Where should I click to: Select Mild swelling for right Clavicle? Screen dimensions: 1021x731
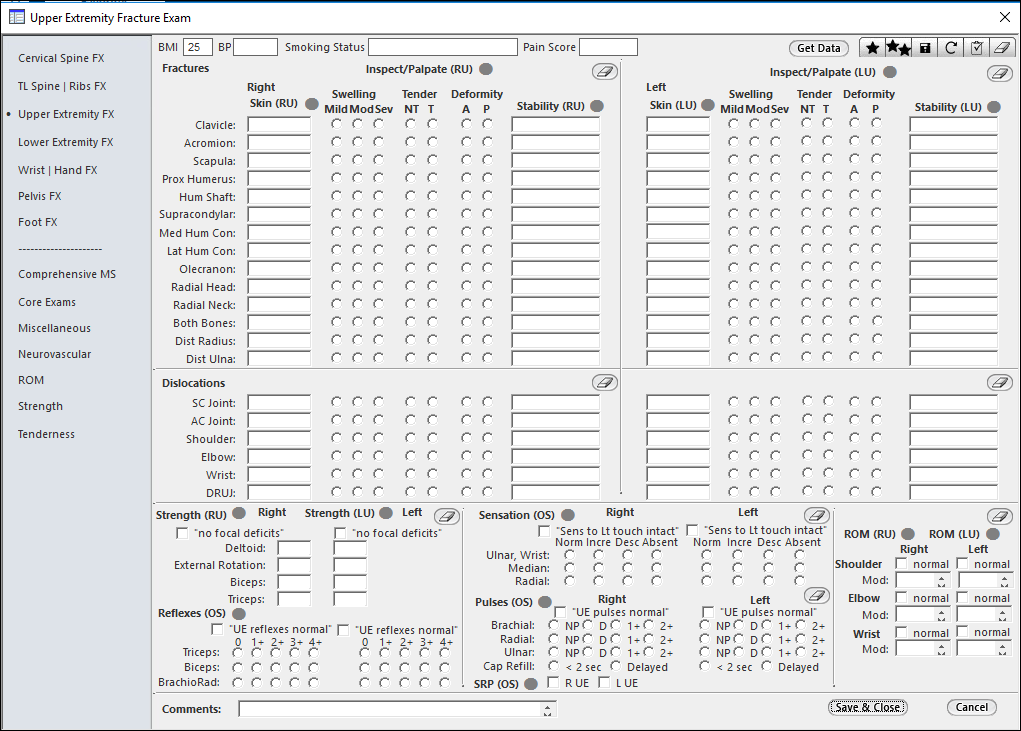pyautogui.click(x=336, y=124)
